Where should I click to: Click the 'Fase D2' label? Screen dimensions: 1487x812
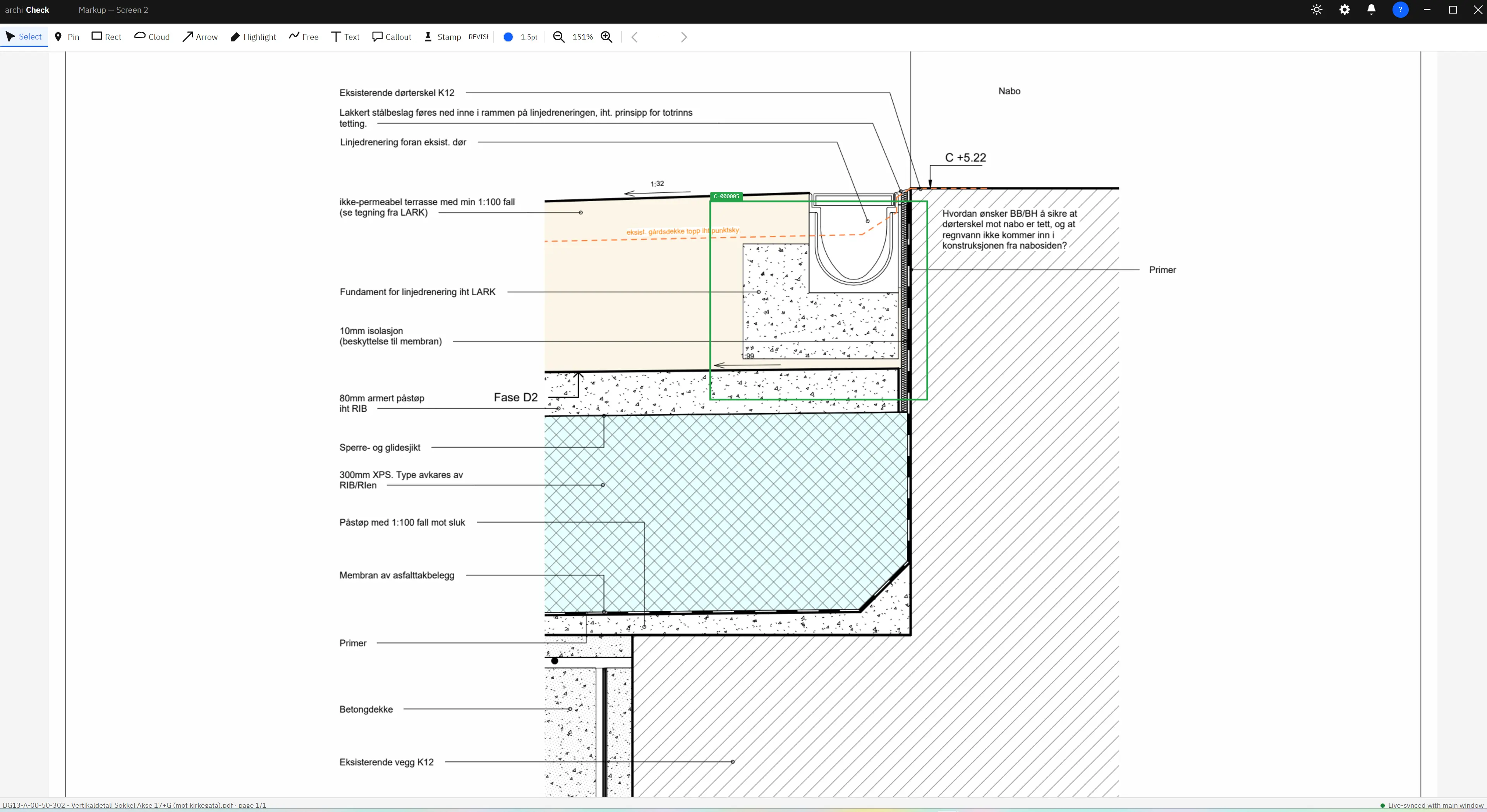pos(515,397)
